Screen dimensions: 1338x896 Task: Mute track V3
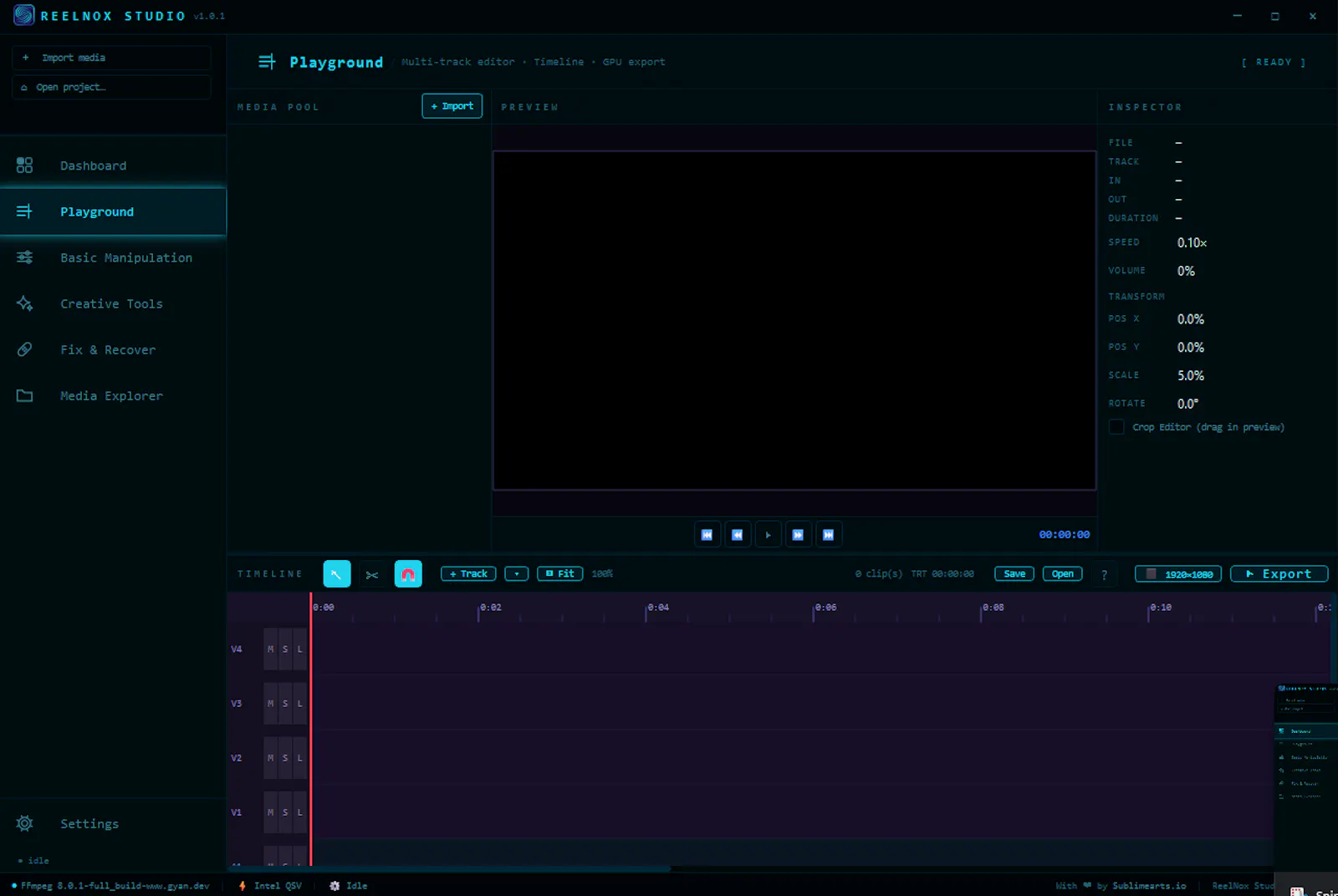pos(271,704)
